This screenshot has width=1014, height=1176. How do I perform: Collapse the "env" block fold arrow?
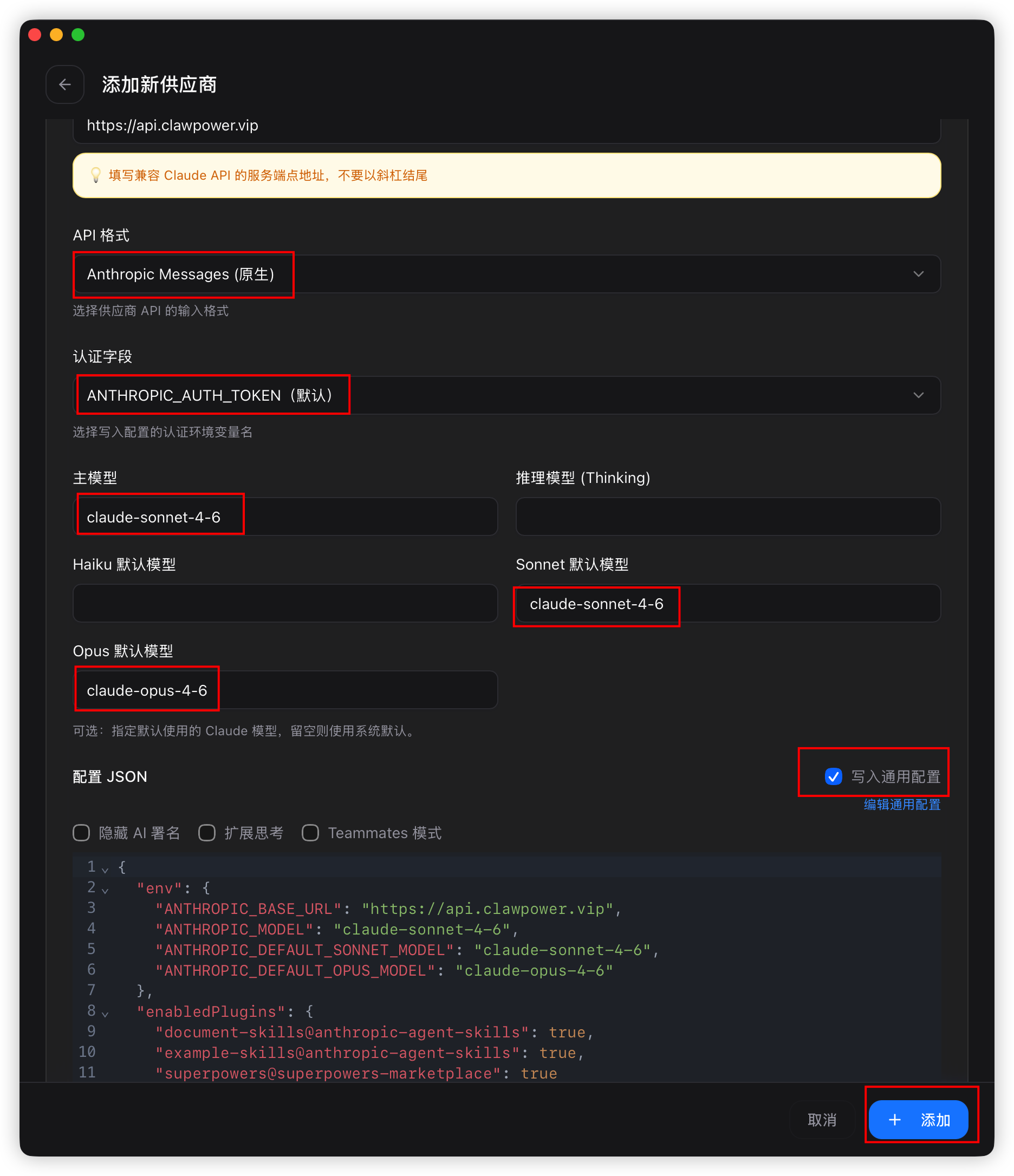pyautogui.click(x=105, y=891)
